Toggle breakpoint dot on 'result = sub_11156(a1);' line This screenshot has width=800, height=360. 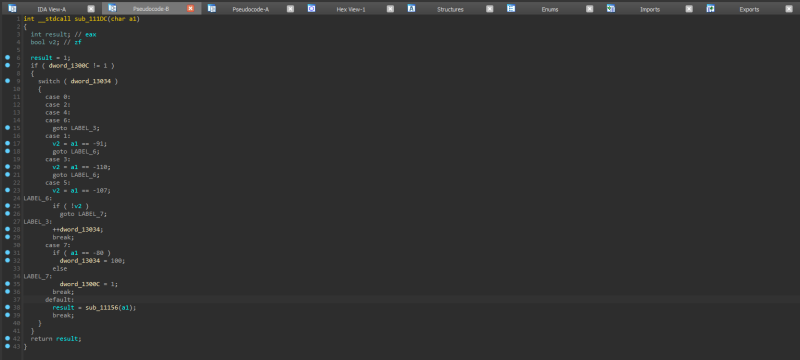(x=7, y=307)
